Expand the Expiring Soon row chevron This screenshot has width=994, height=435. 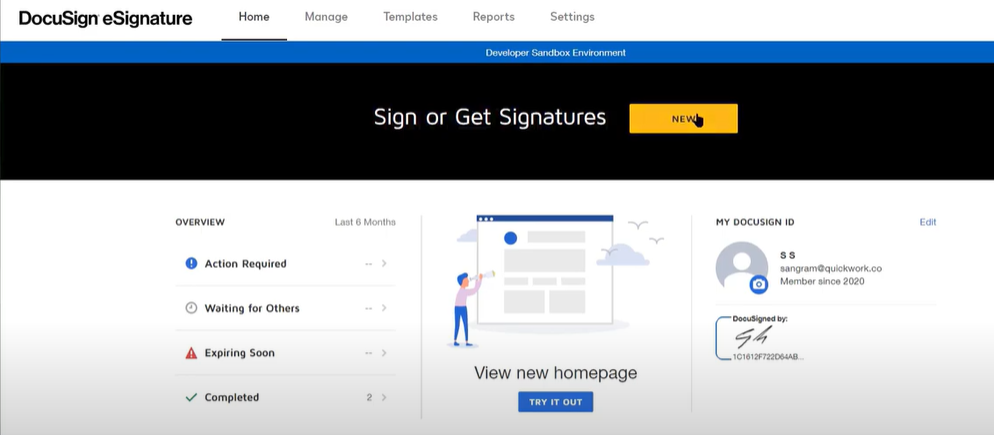point(384,353)
